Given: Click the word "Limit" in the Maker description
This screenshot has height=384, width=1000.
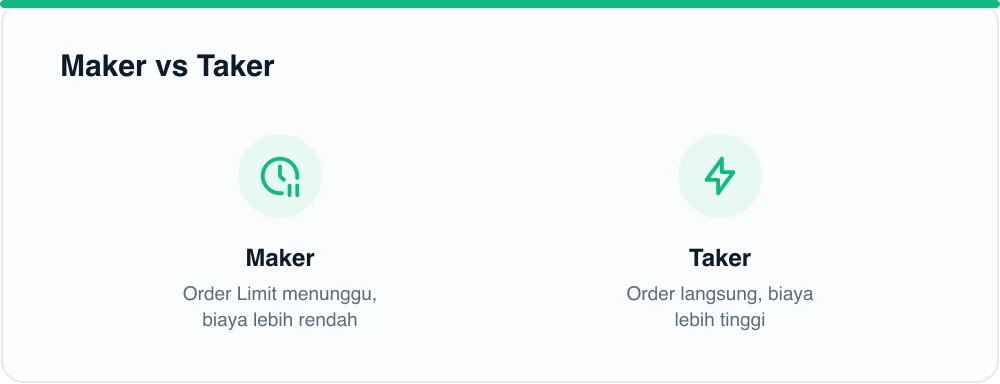Looking at the screenshot, I should click(x=257, y=294).
